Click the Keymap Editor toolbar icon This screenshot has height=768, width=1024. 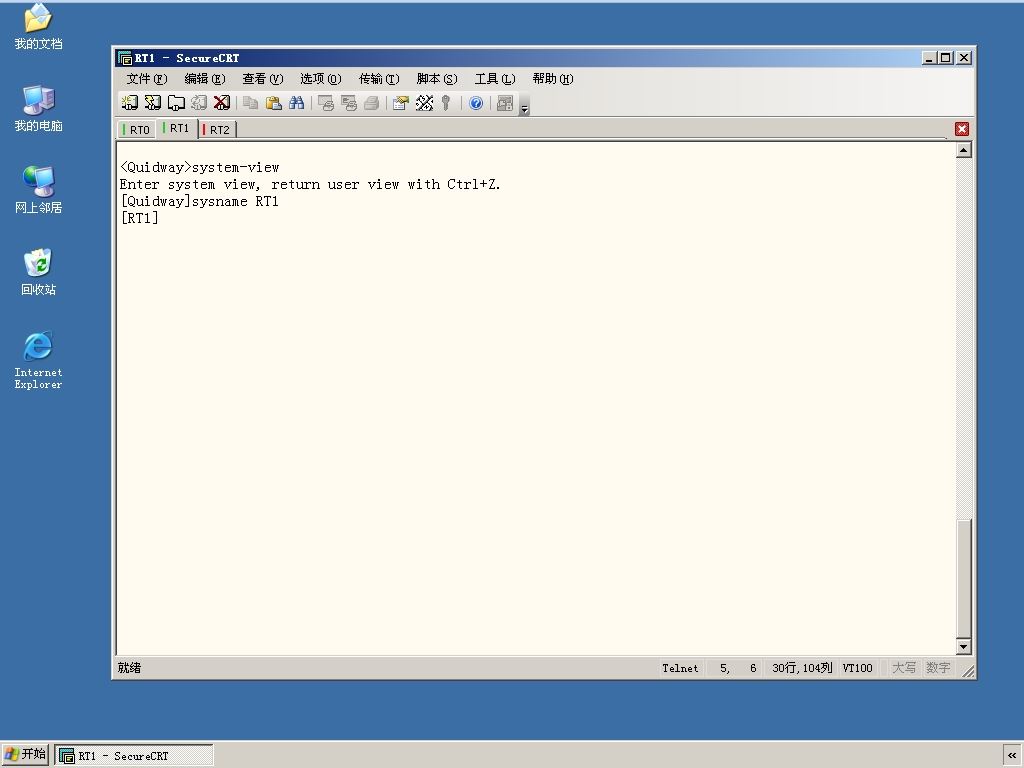[x=424, y=103]
